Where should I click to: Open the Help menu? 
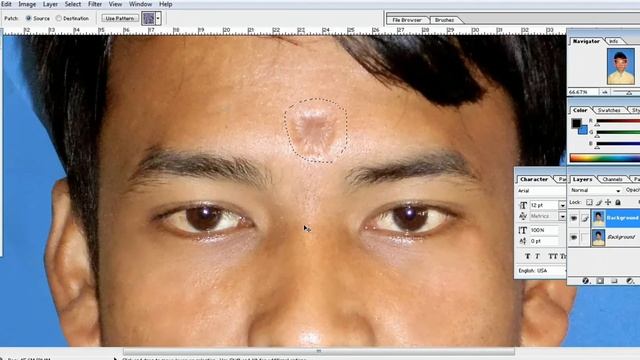click(165, 4)
